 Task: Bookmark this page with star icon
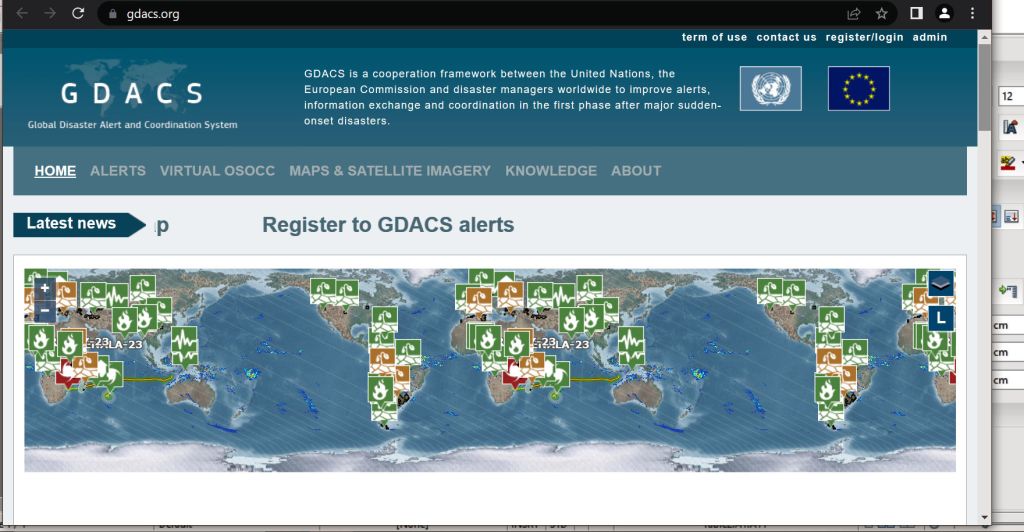881,14
